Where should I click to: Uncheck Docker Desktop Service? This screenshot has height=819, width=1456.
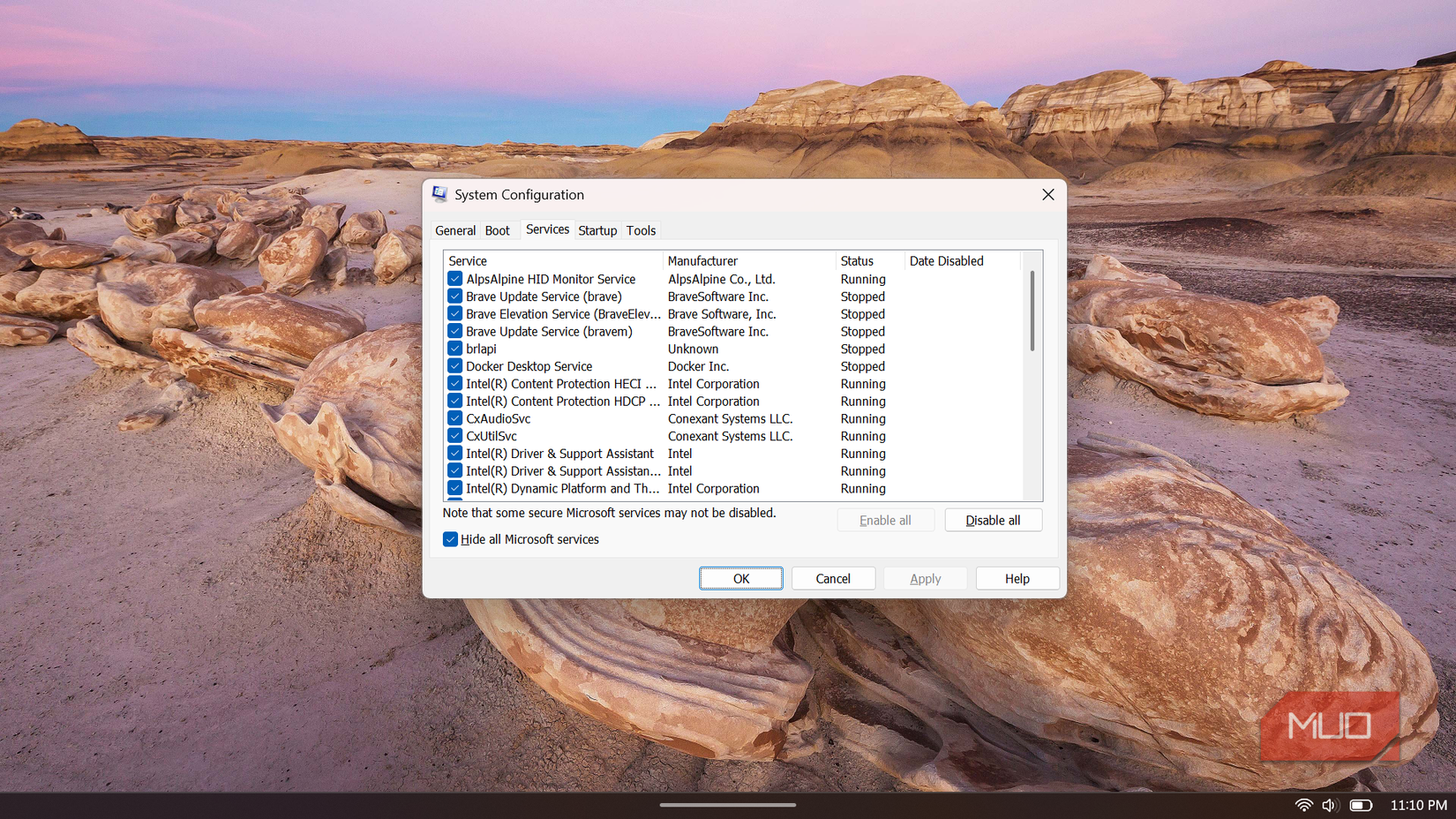coord(454,365)
